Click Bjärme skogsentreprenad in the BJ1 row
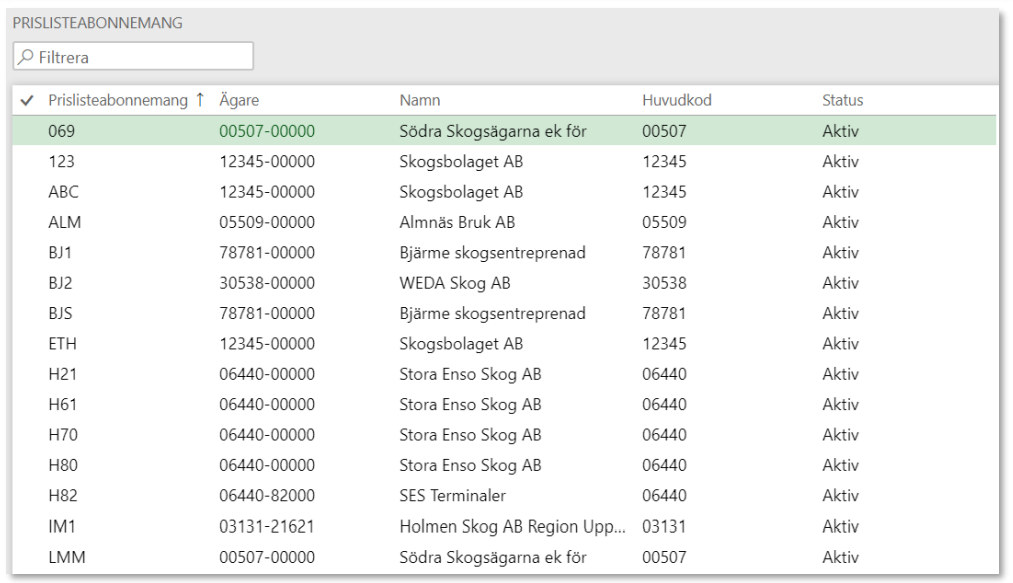The width and height of the screenshot is (1013, 583). [x=492, y=252]
